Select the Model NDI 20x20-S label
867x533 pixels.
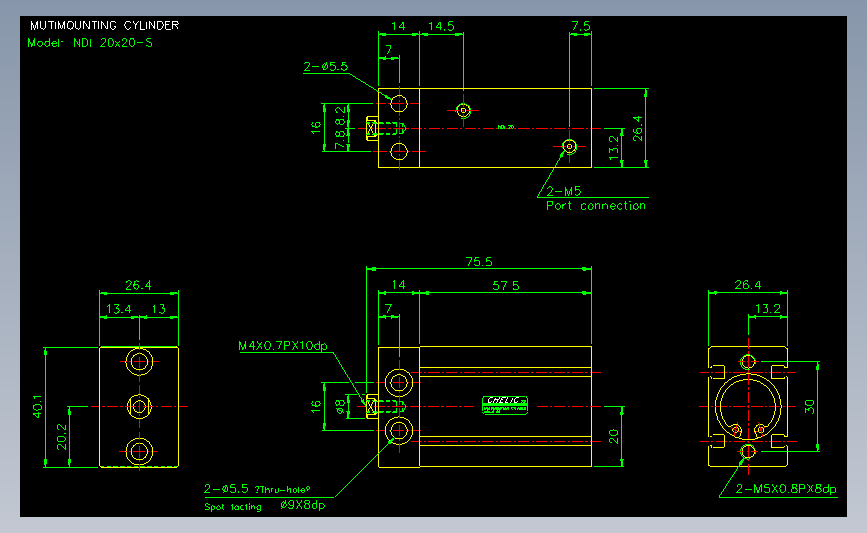(x=90, y=43)
